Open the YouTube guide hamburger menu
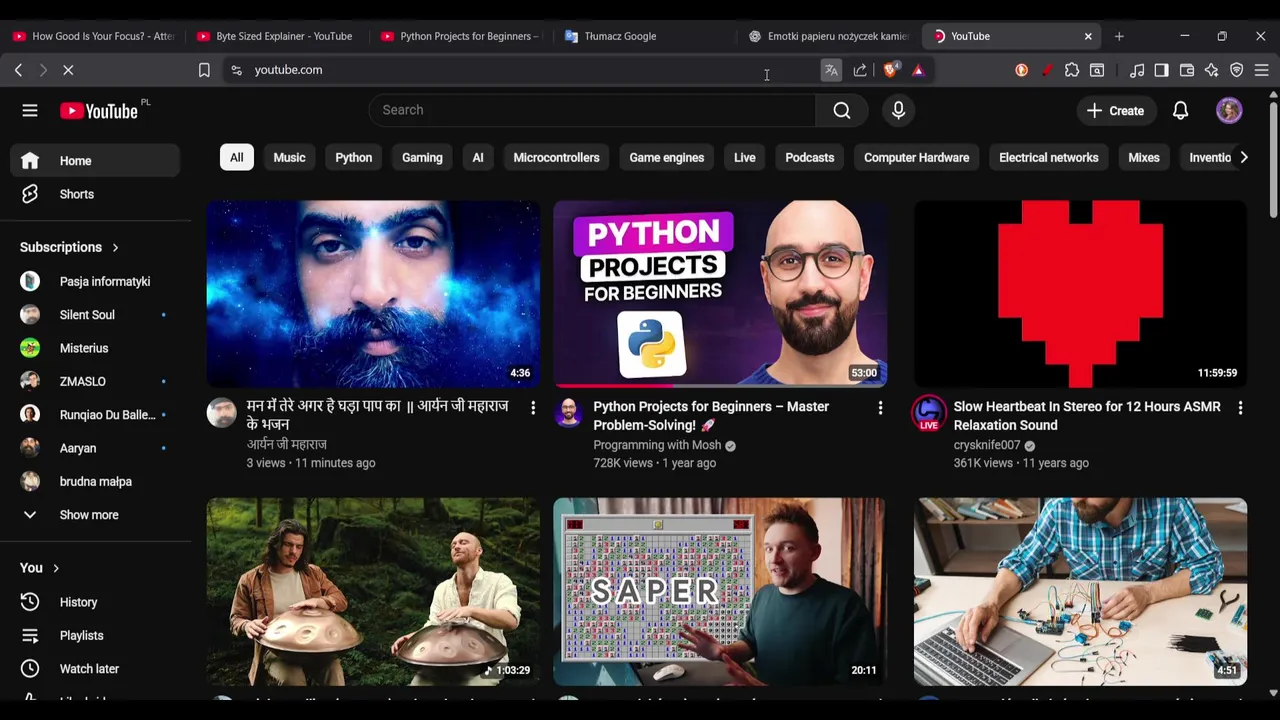1280x720 pixels. pos(30,110)
